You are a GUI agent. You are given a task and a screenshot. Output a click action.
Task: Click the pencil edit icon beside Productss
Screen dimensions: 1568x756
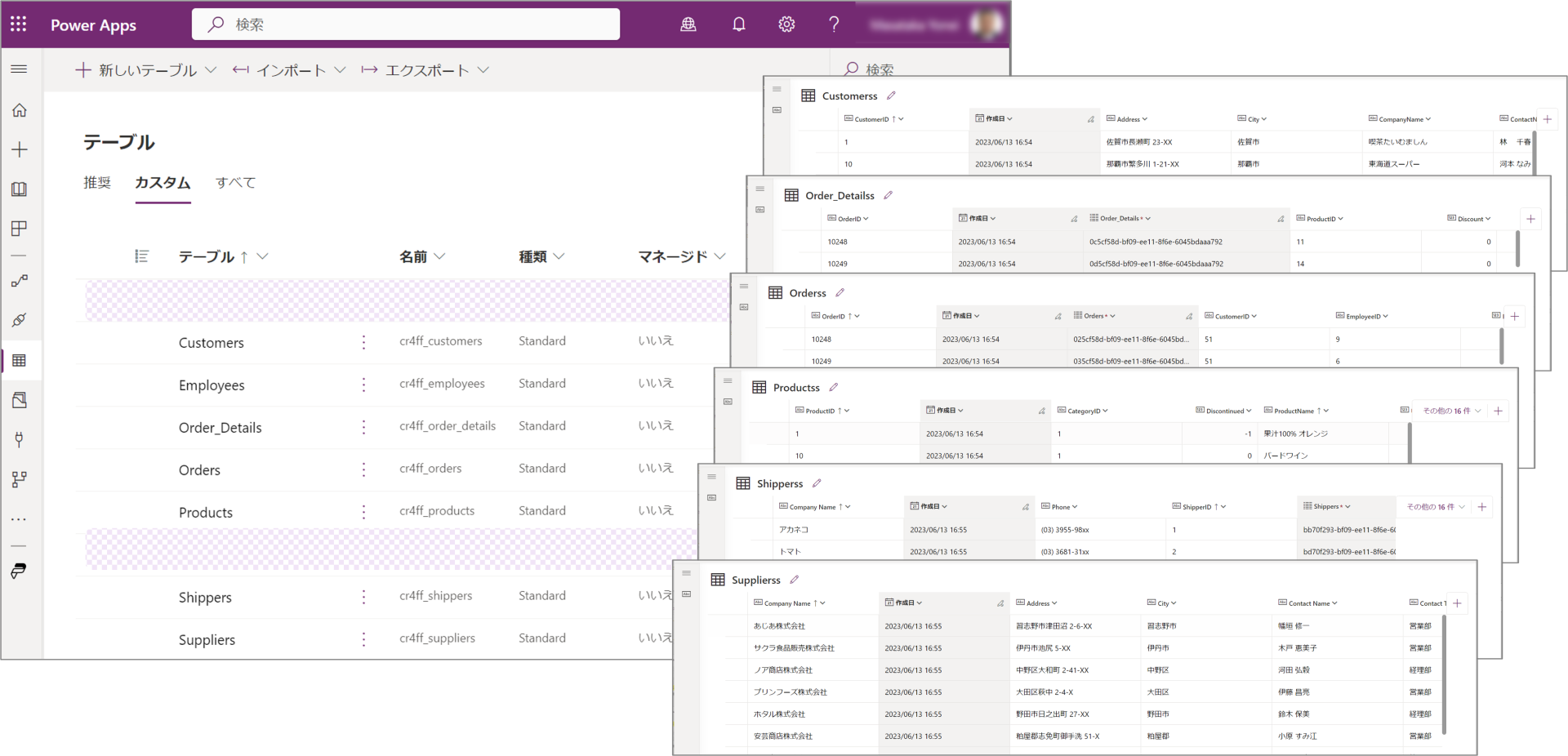tap(834, 387)
